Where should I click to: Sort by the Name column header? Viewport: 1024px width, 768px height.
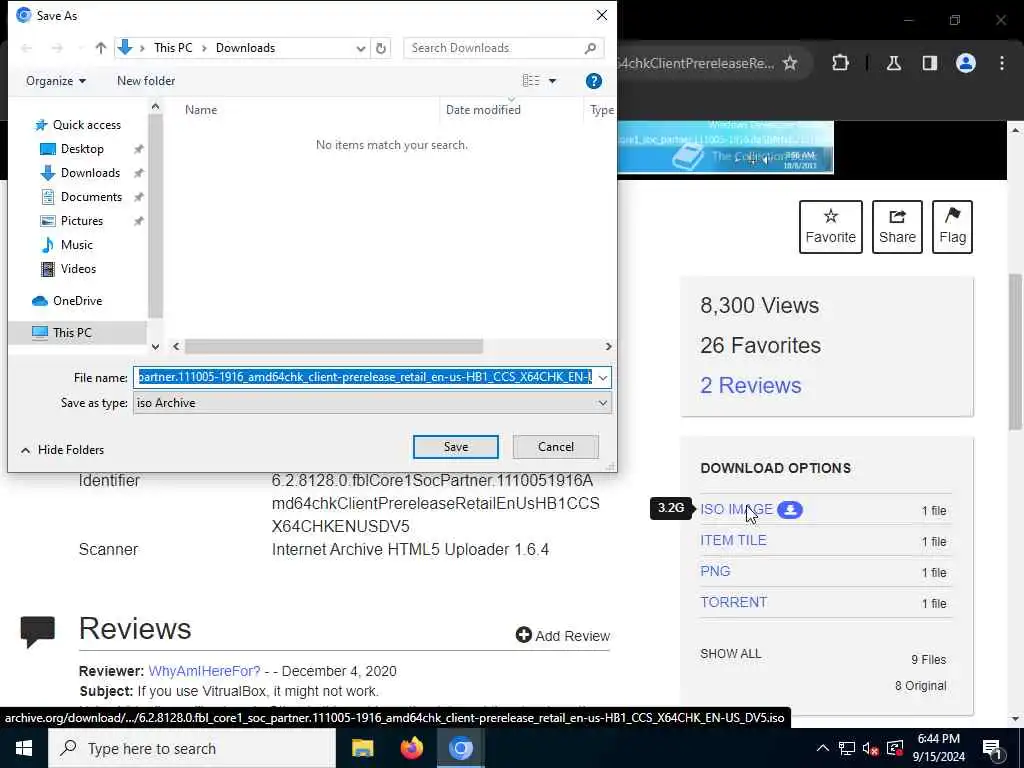pyautogui.click(x=200, y=110)
